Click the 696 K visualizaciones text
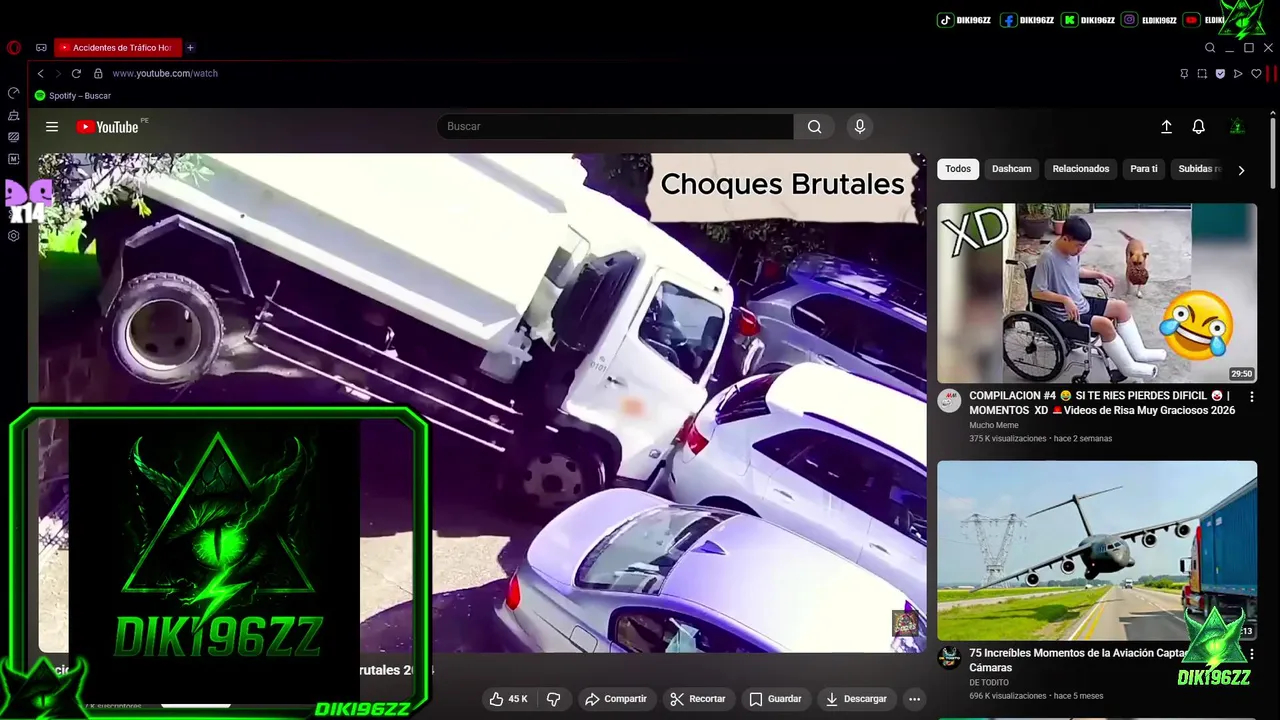The height and width of the screenshot is (720, 1280). tap(1007, 696)
